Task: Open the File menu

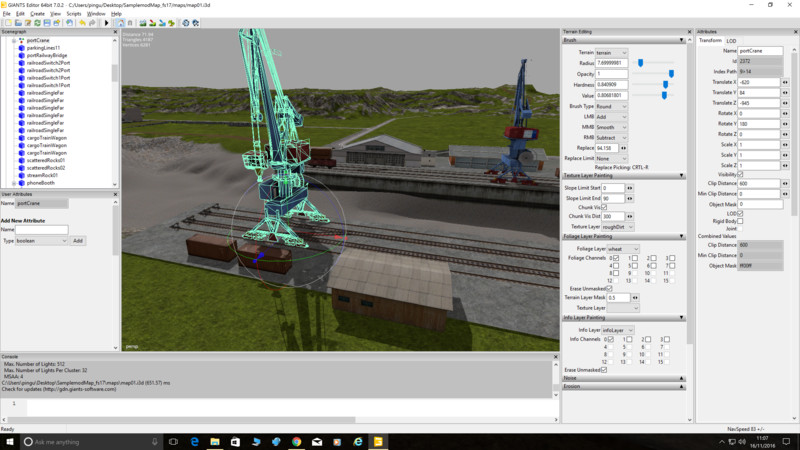Action: [7, 14]
